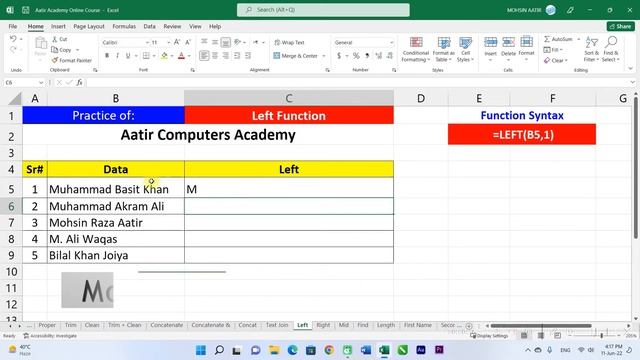The width and height of the screenshot is (640, 360).
Task: Click Accessibility: Investigate in status bar
Action: pyautogui.click(x=50, y=336)
